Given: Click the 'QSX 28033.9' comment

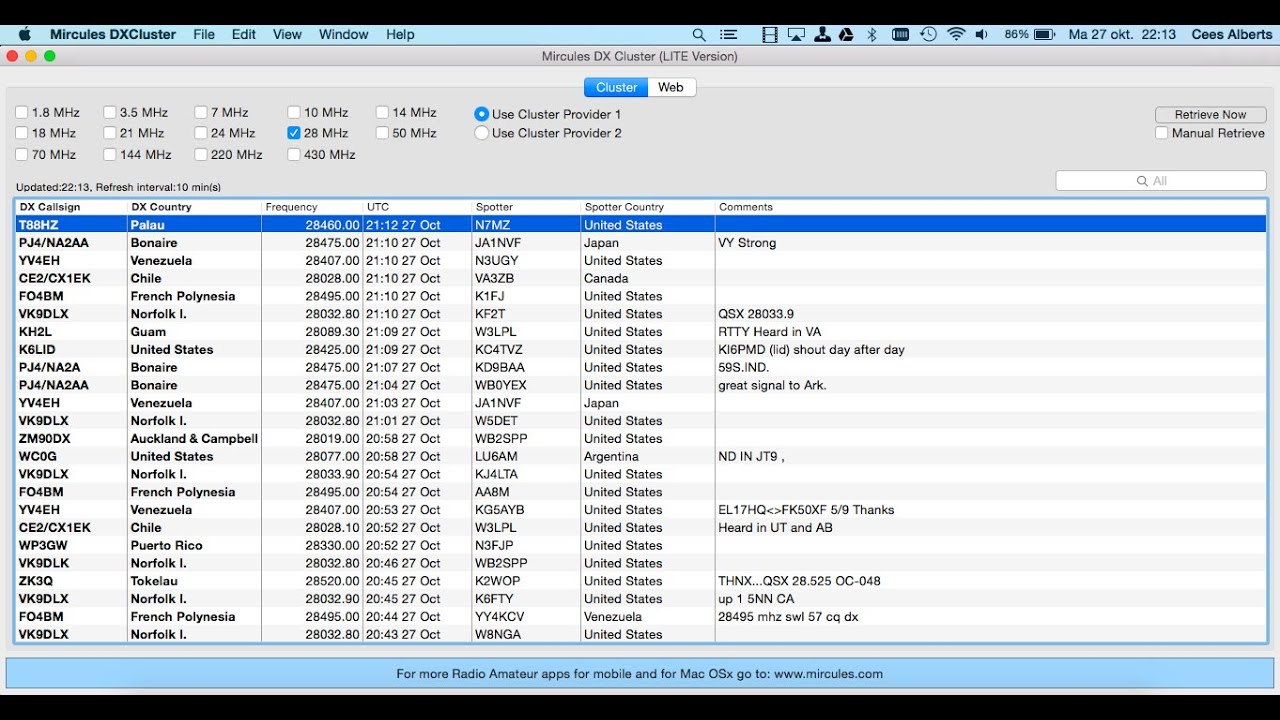Looking at the screenshot, I should (x=756, y=314).
